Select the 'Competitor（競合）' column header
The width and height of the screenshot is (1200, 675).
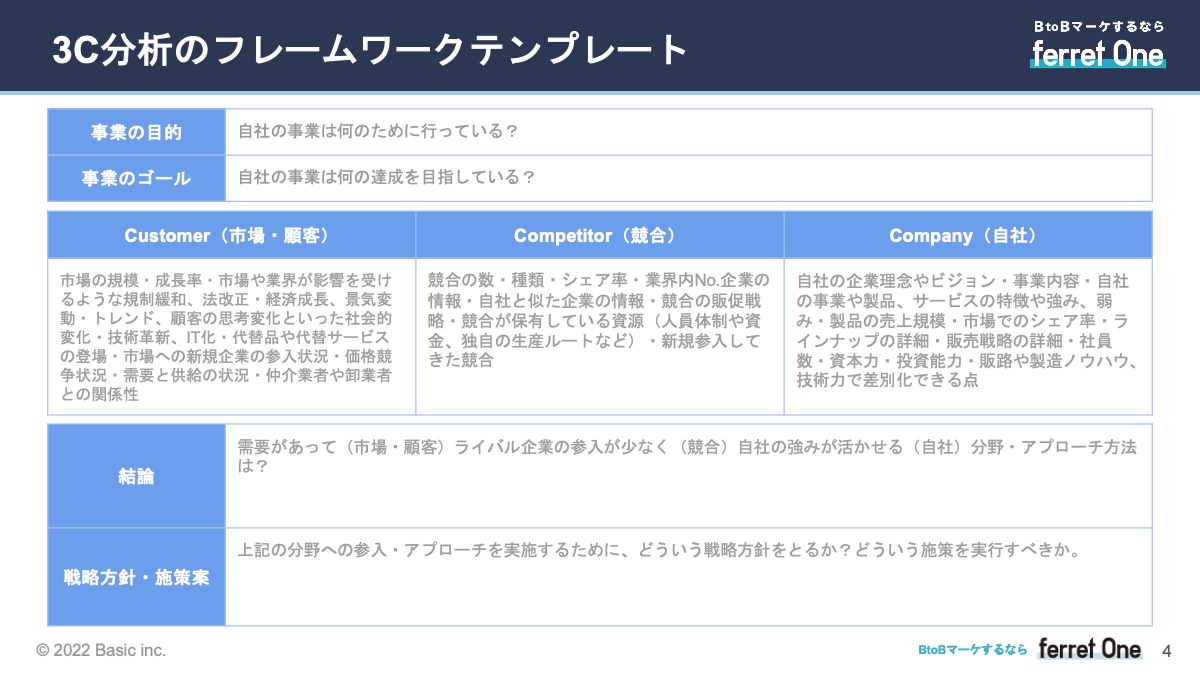(599, 235)
